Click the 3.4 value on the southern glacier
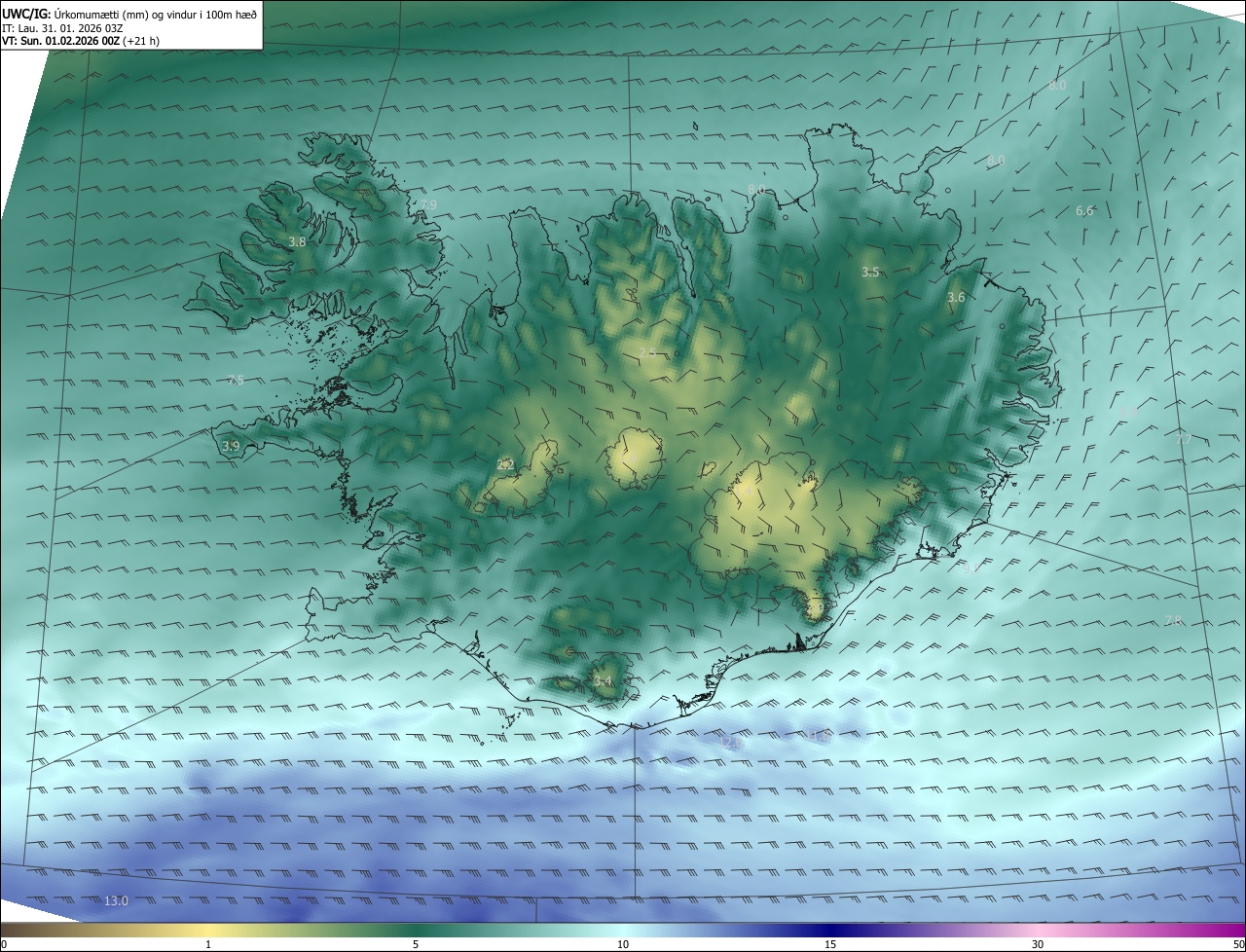The height and width of the screenshot is (952, 1246). pos(603,680)
